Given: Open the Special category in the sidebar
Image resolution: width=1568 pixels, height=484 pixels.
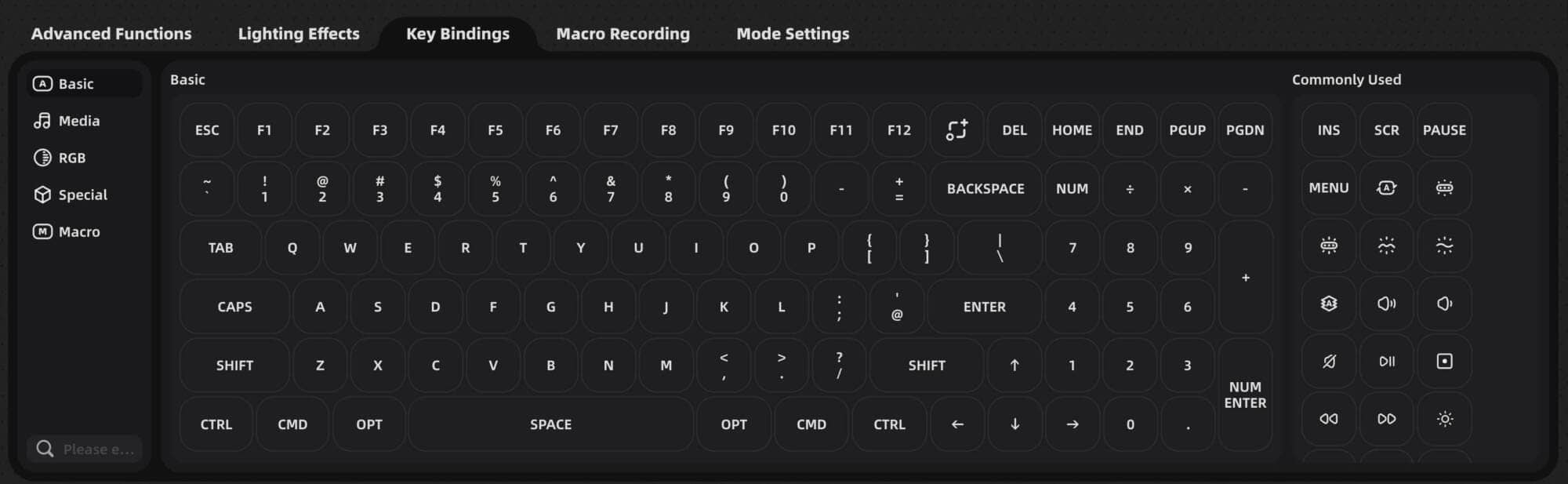Looking at the screenshot, I should click(82, 194).
